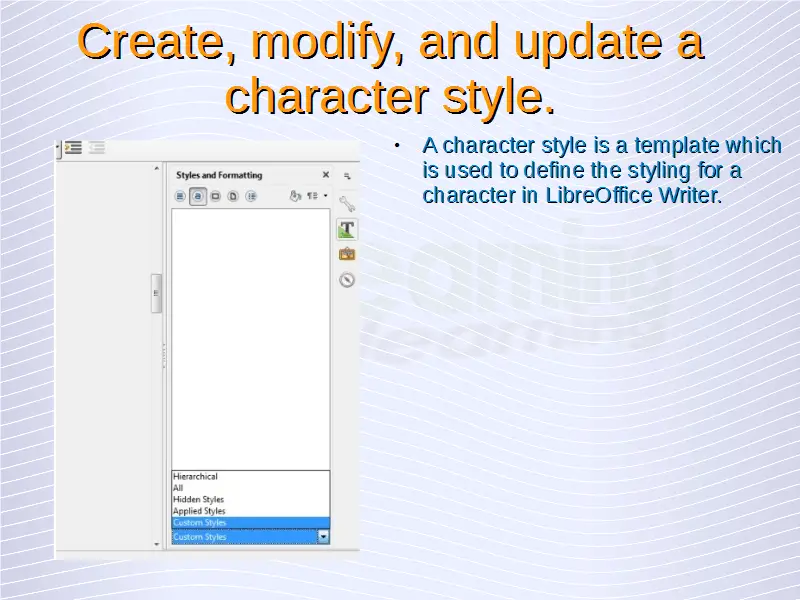Close the Styles and Formatting panel
The width and height of the screenshot is (800, 600).
point(325,174)
